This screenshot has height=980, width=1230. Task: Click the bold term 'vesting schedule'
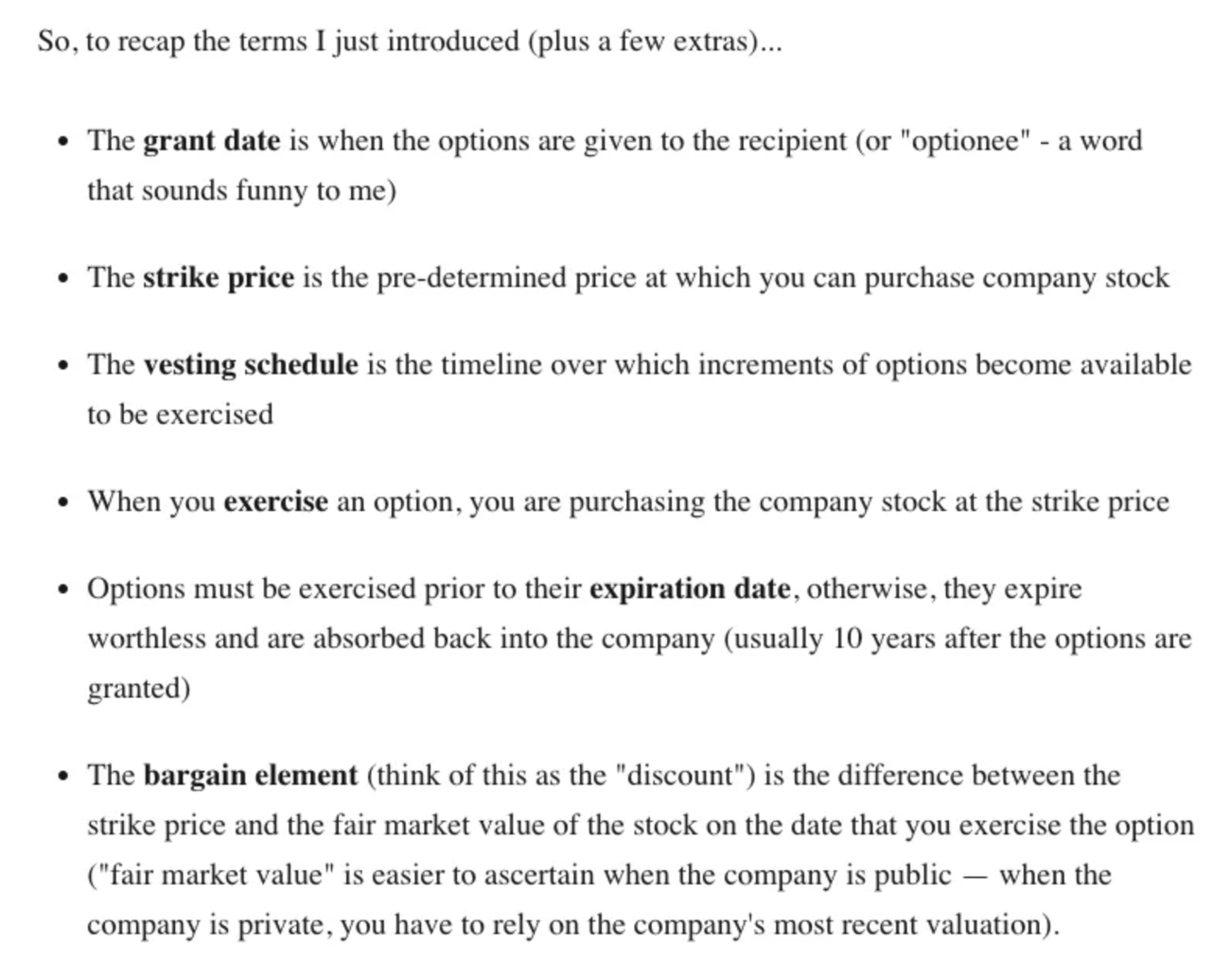[251, 365]
